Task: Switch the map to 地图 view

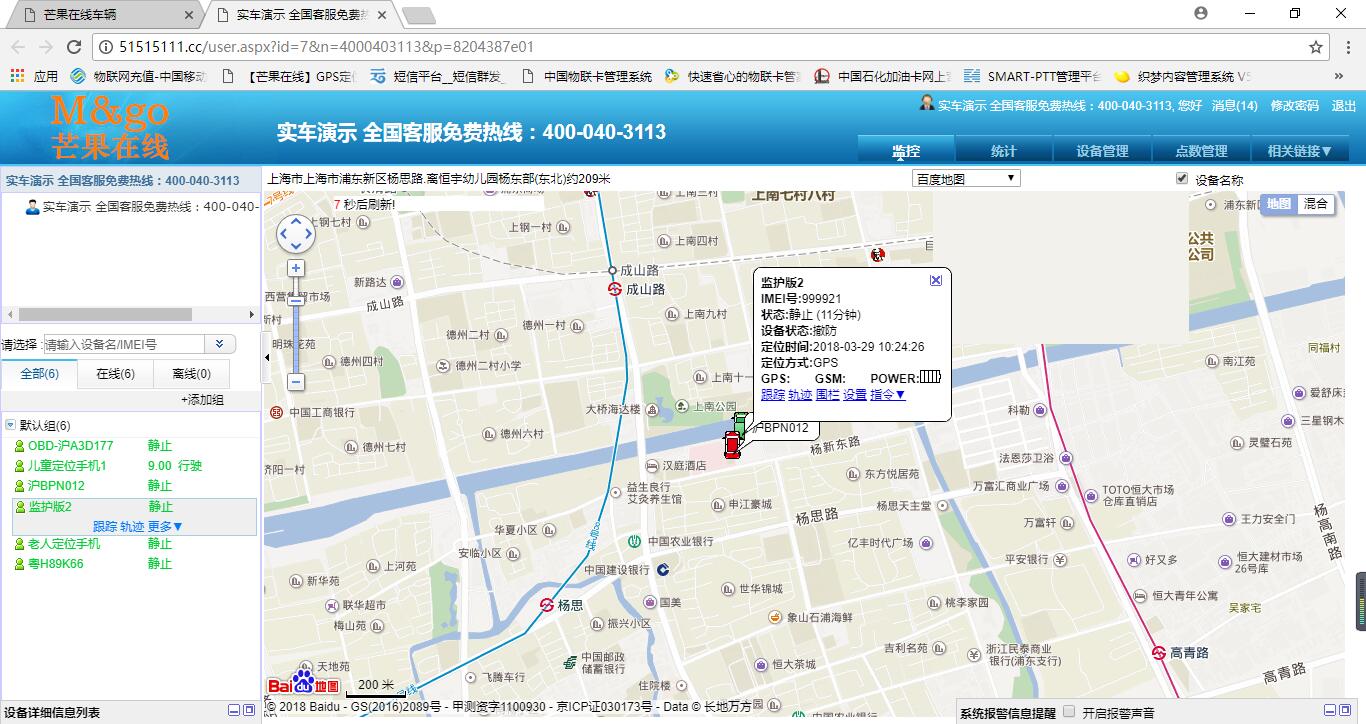Action: coord(1279,204)
